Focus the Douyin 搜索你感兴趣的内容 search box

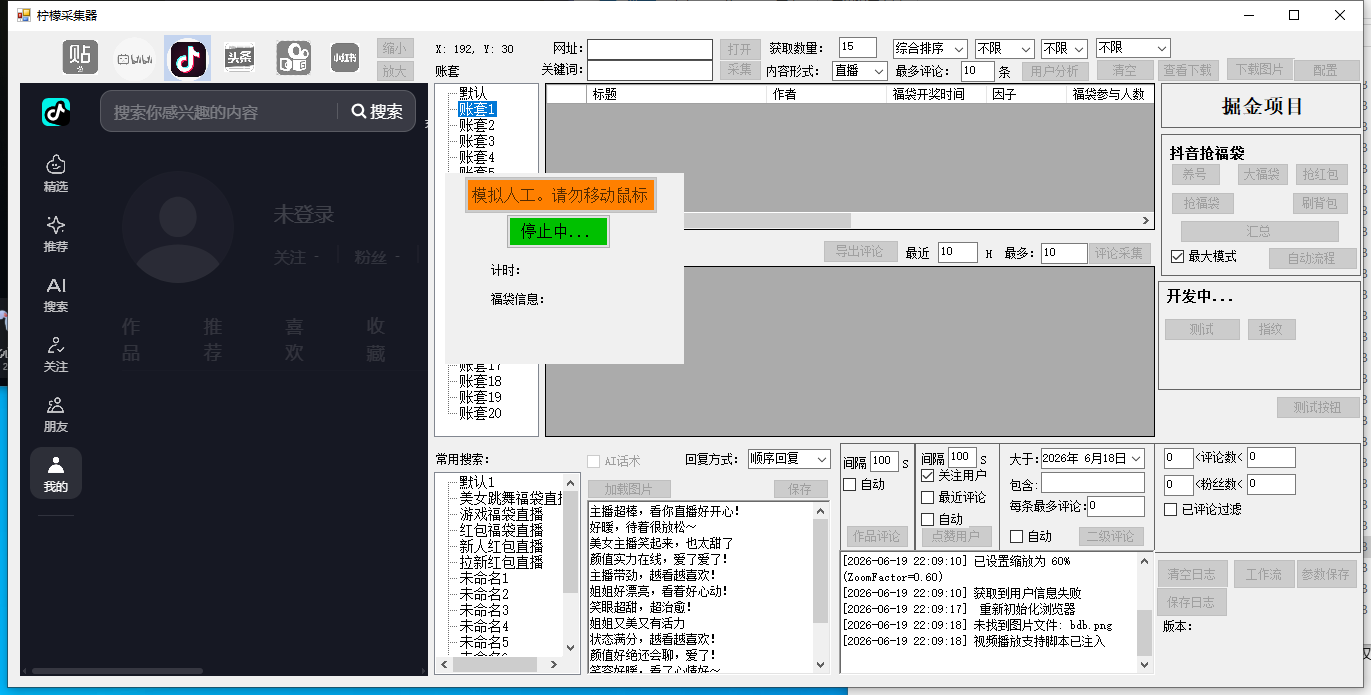coord(220,112)
